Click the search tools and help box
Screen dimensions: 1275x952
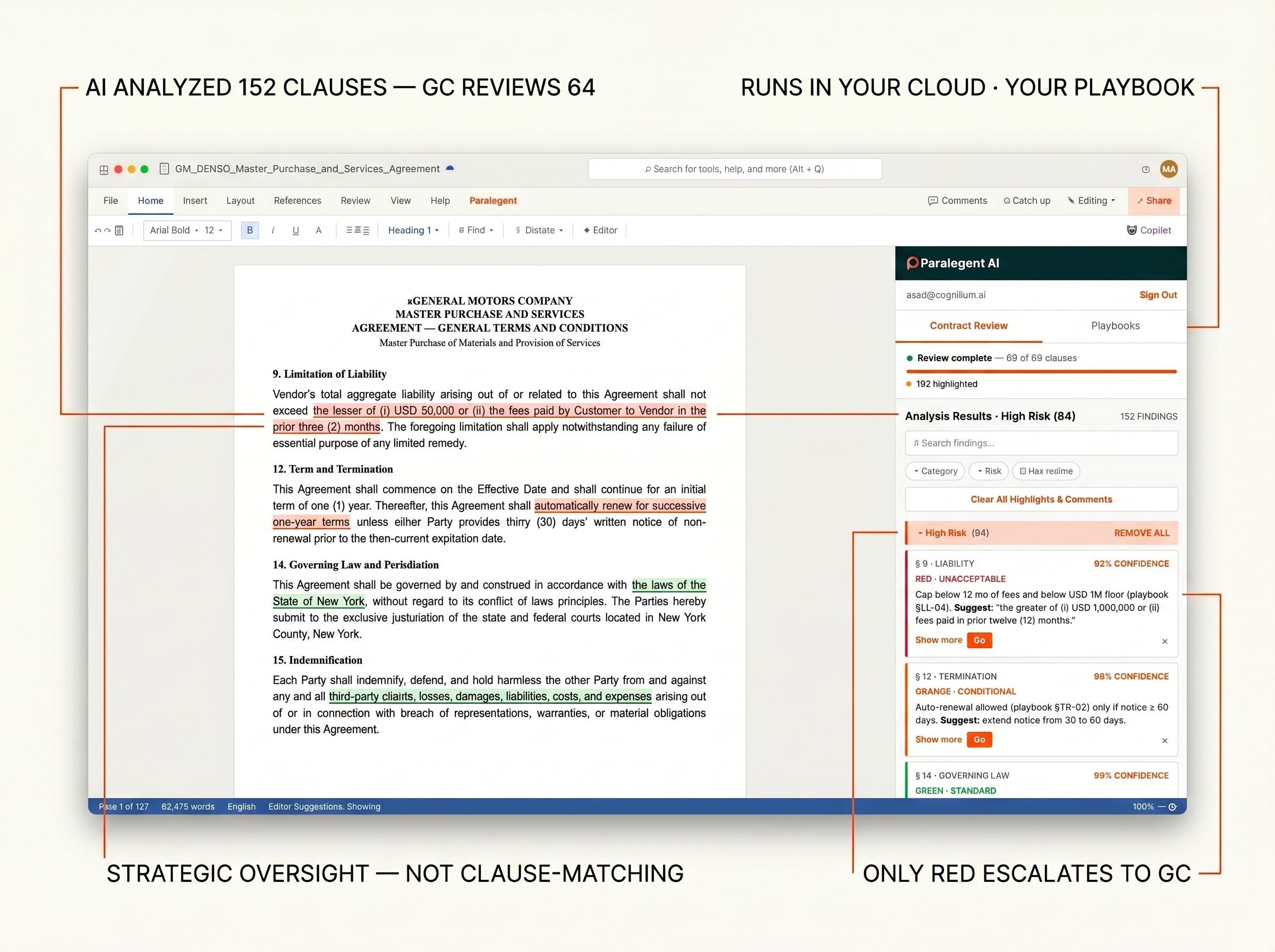[735, 169]
